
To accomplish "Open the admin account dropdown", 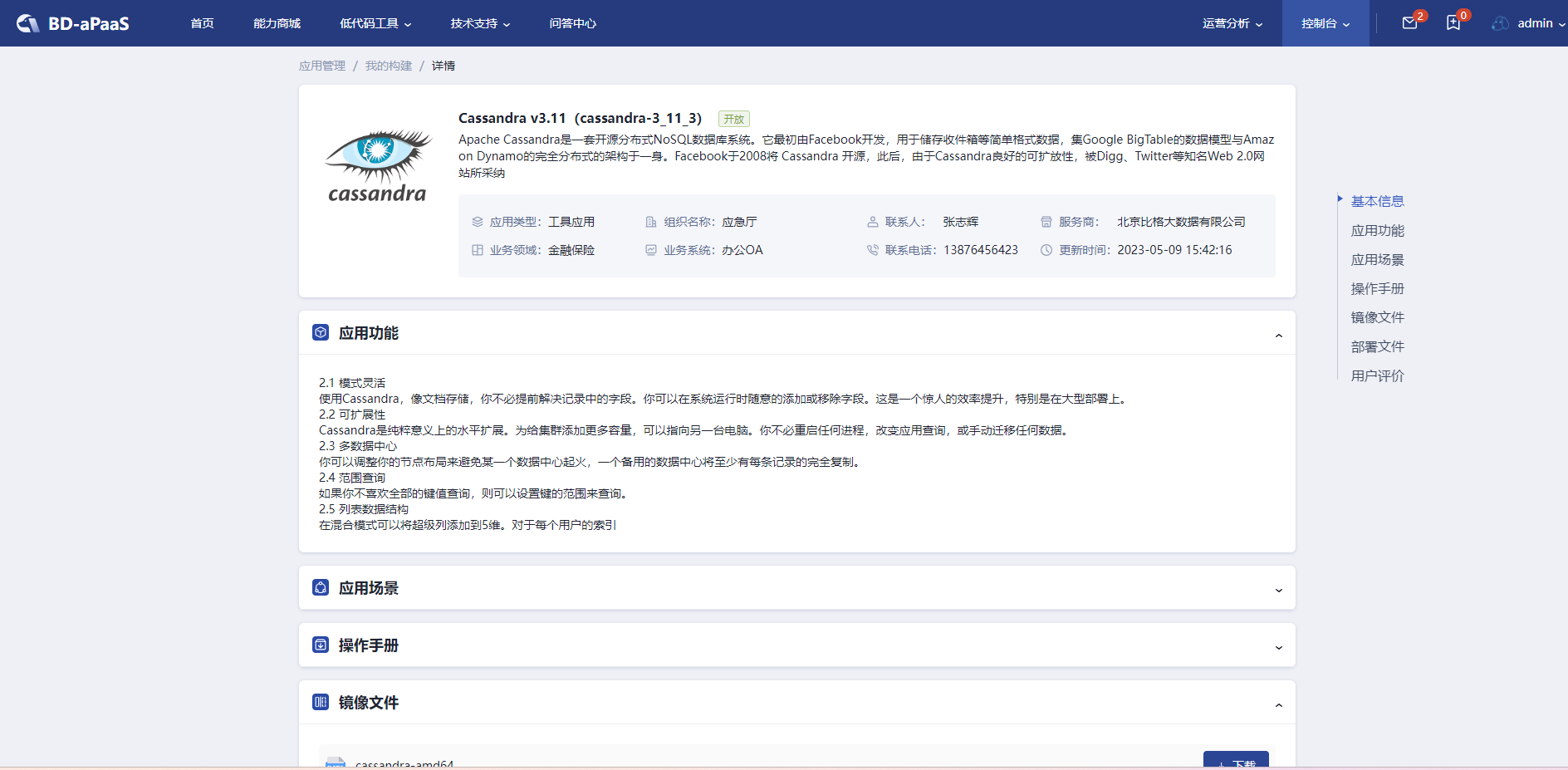I will pyautogui.click(x=1541, y=23).
